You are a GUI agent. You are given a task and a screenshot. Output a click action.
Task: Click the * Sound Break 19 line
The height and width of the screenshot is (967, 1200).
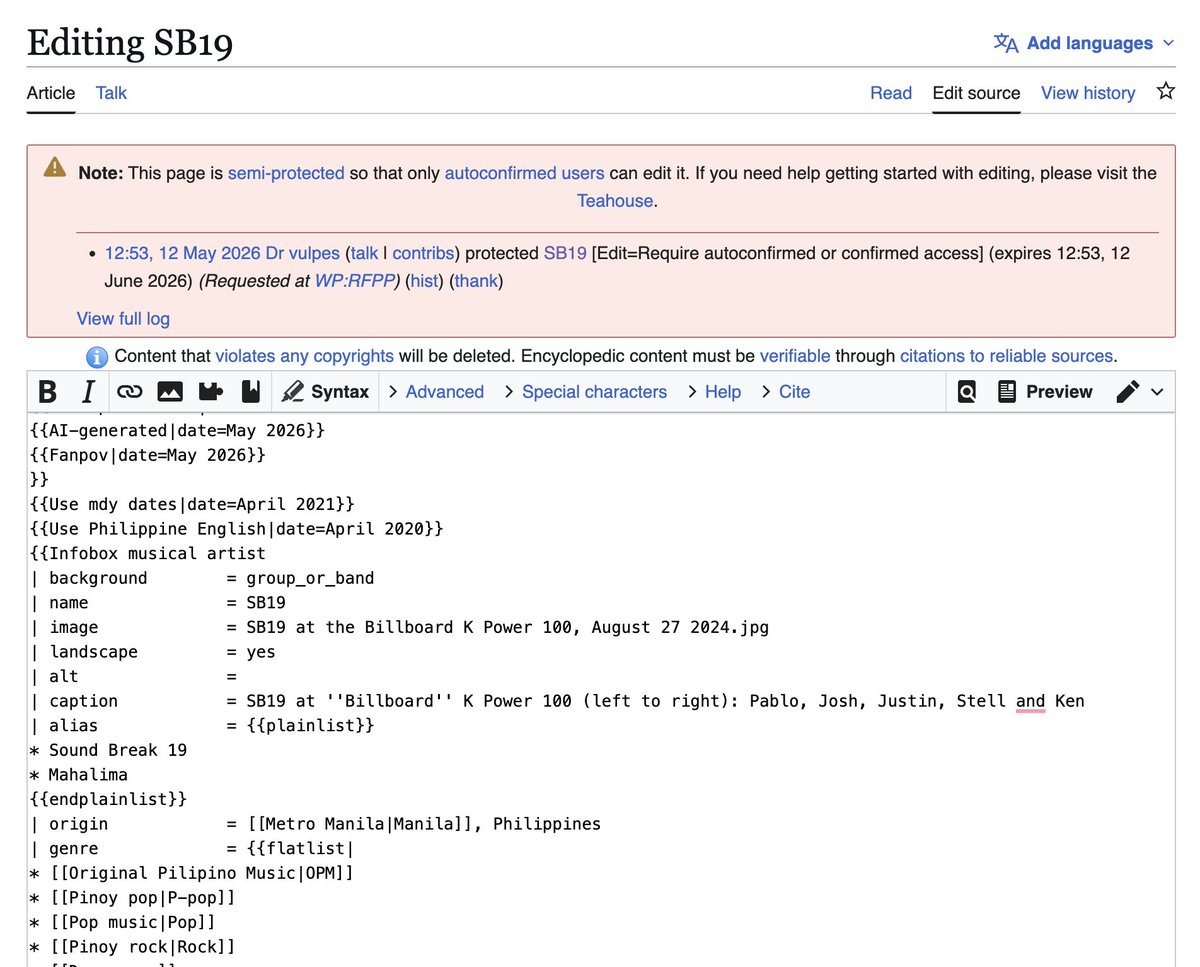pyautogui.click(x=108, y=750)
